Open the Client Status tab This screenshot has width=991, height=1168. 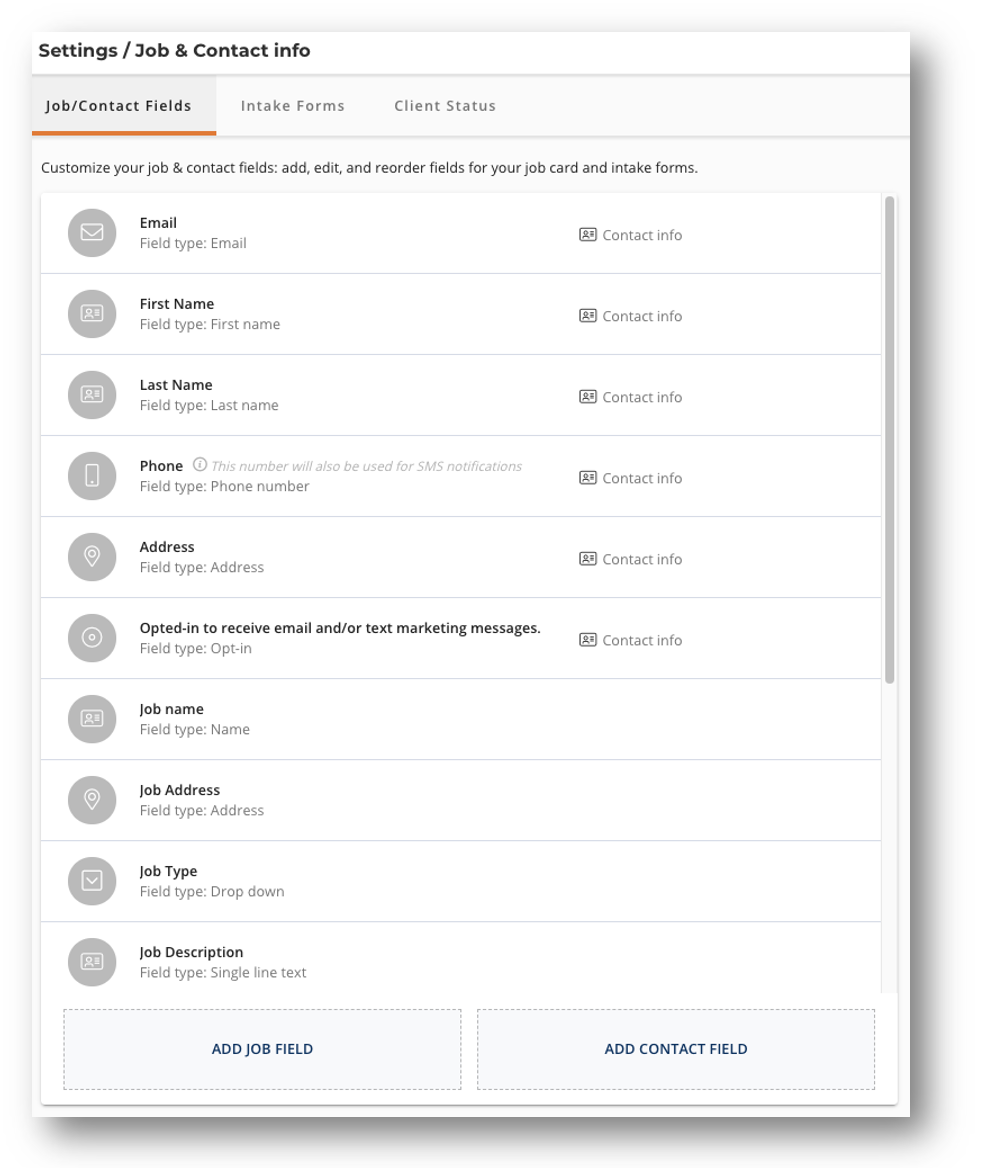(445, 105)
